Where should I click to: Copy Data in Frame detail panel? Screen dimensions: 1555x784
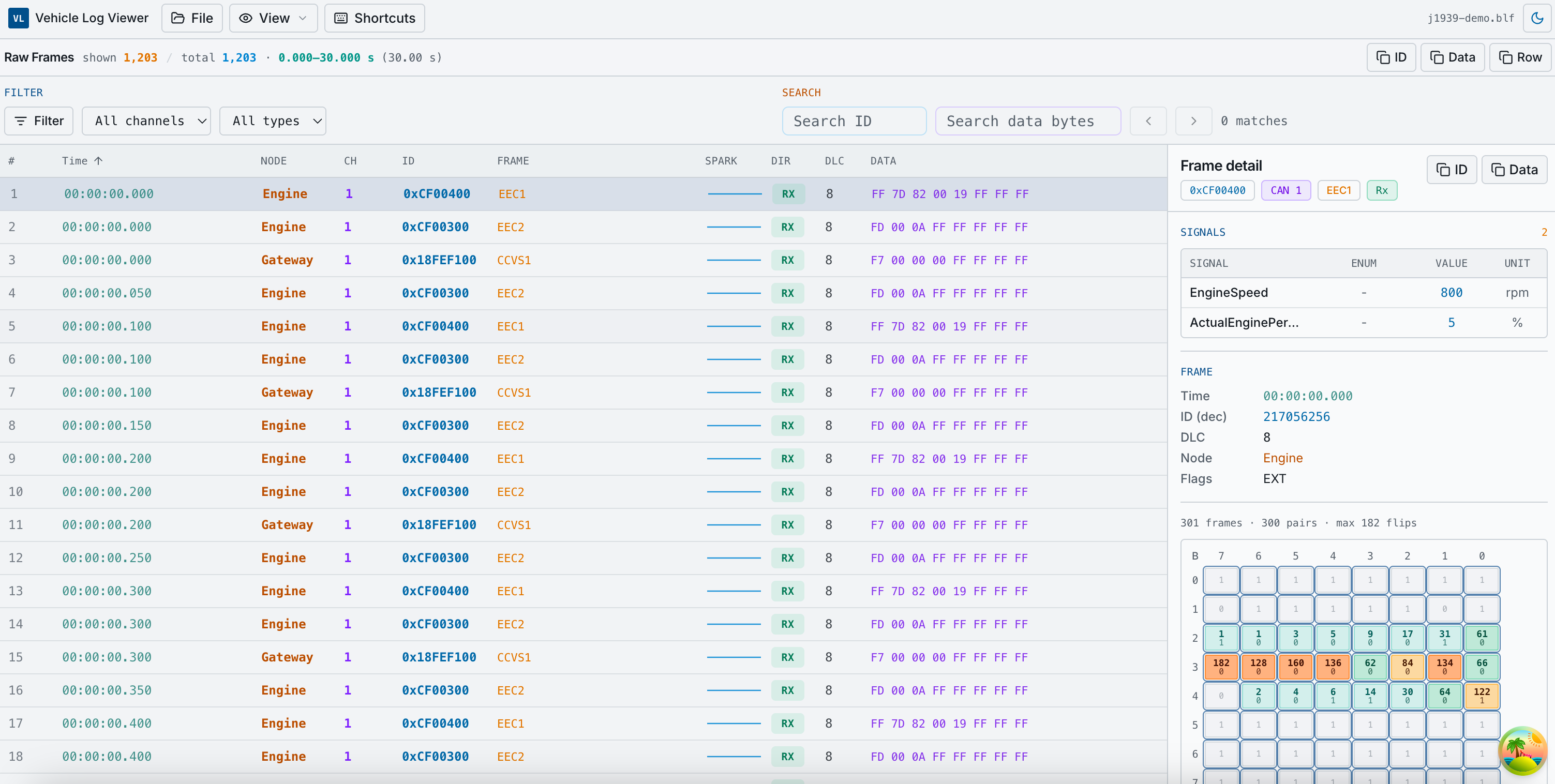pyautogui.click(x=1514, y=170)
